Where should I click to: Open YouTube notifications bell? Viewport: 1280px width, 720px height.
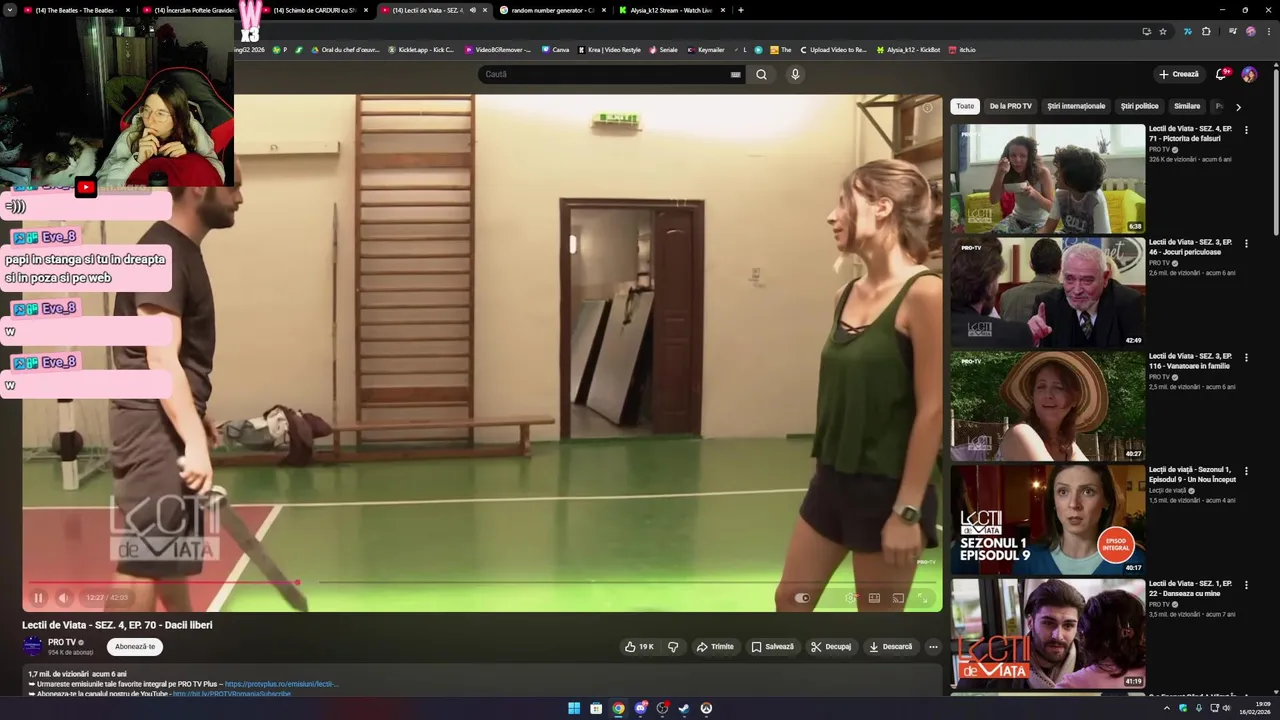coord(1221,74)
